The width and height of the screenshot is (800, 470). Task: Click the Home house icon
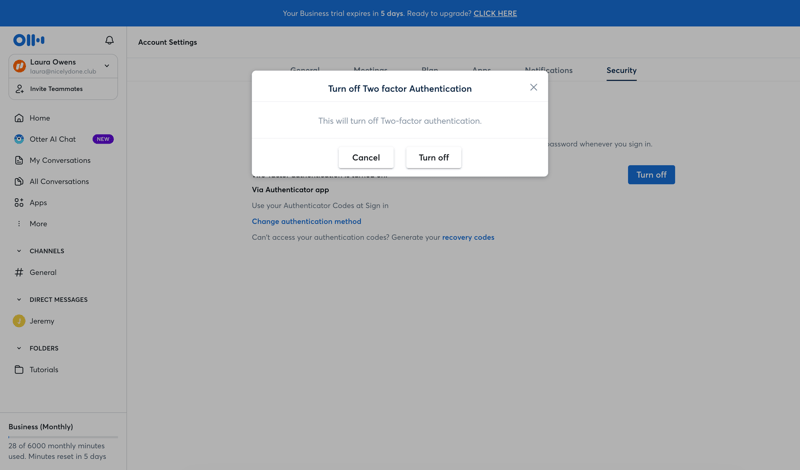19,118
